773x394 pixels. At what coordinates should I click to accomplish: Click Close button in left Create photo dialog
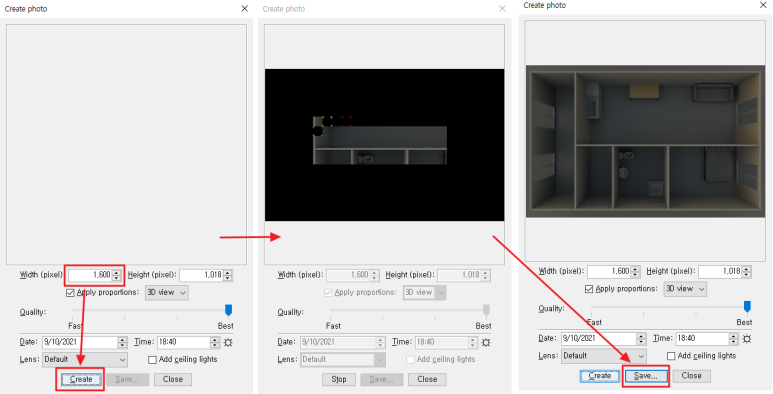coord(173,379)
